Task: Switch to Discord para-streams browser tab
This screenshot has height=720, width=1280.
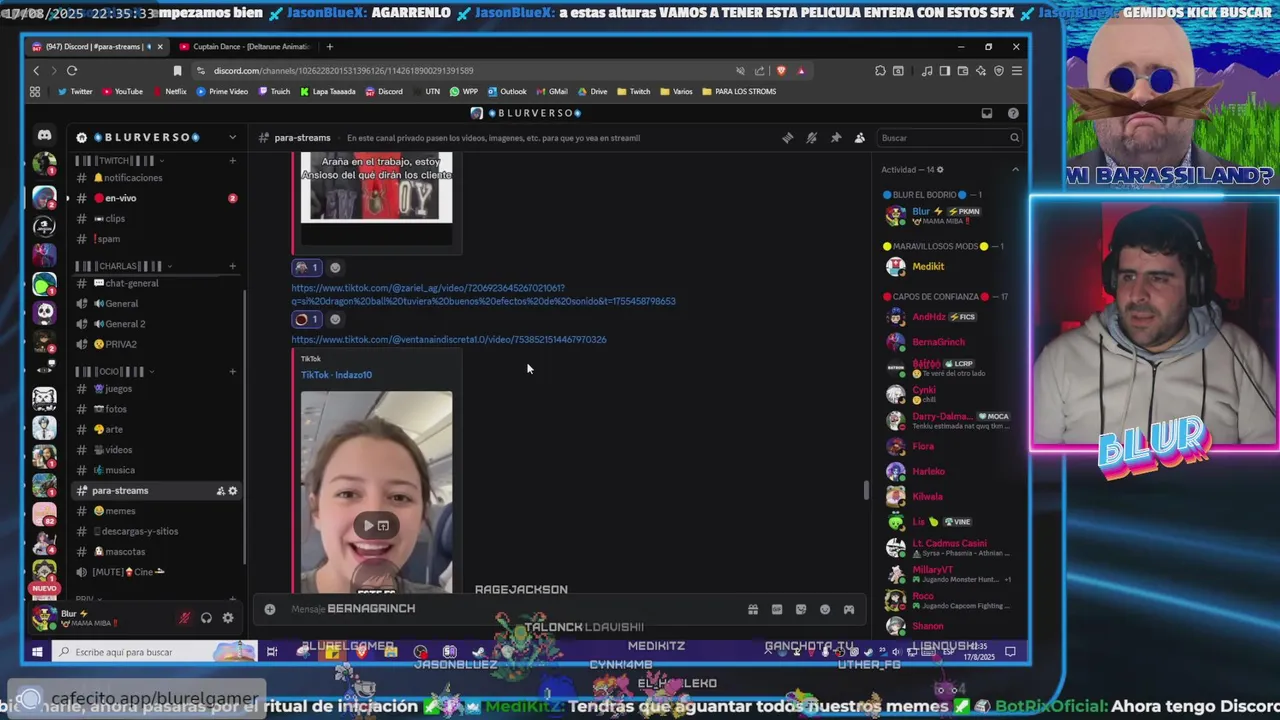Action: (x=97, y=47)
